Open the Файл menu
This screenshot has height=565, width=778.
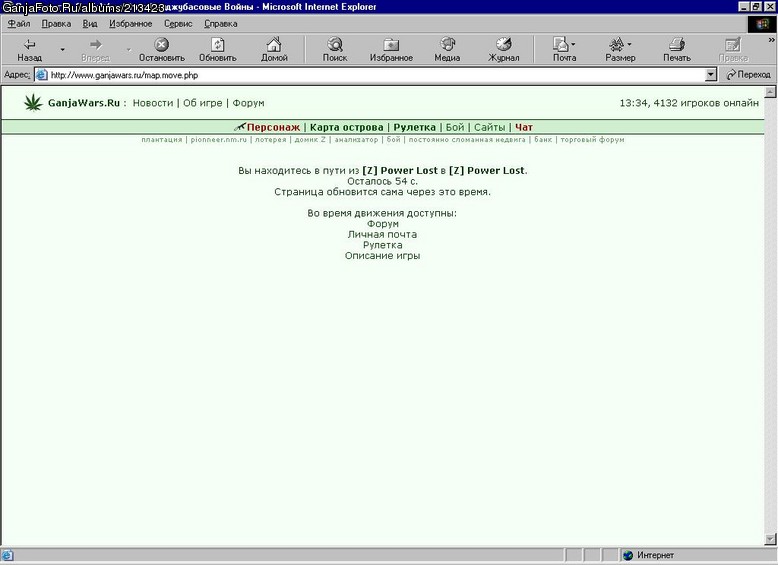(18, 24)
